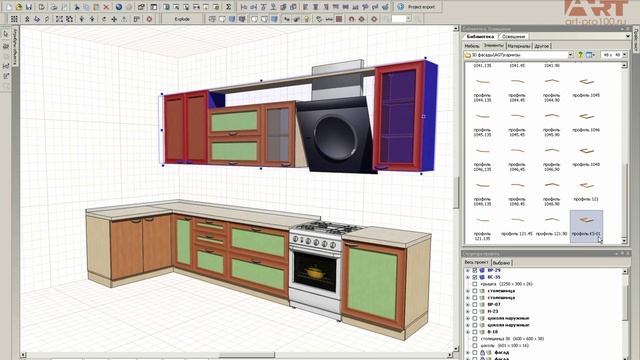
Task: Open the 'Другое' library tab
Action: (542, 46)
